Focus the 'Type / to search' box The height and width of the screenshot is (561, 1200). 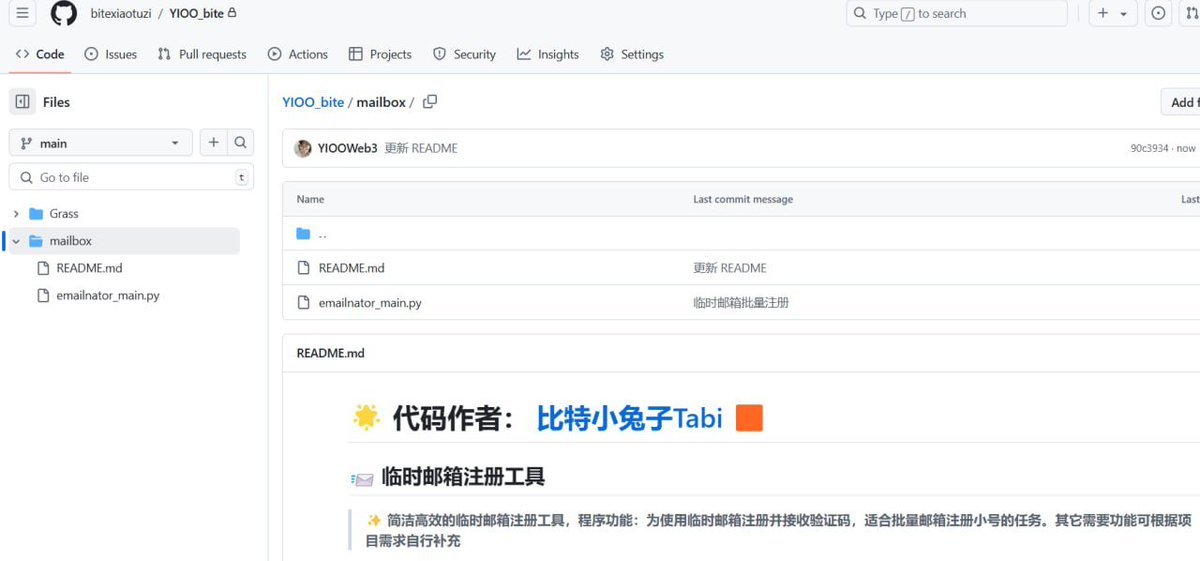957,14
